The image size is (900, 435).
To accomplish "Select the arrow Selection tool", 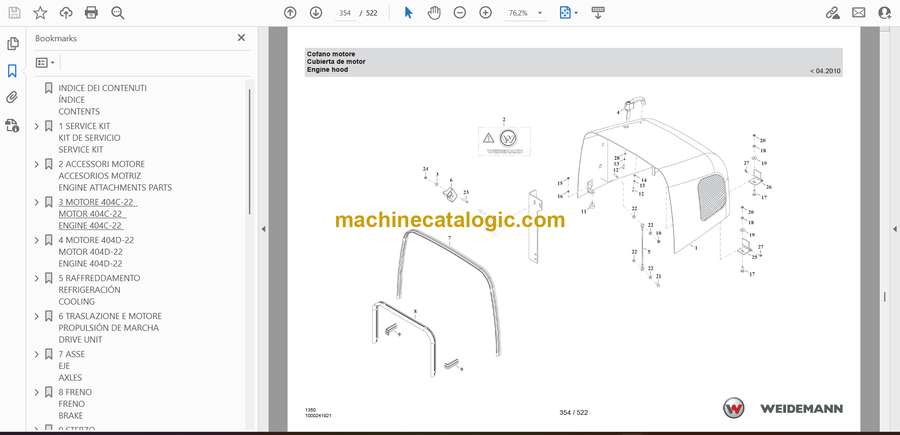I will click(x=408, y=13).
